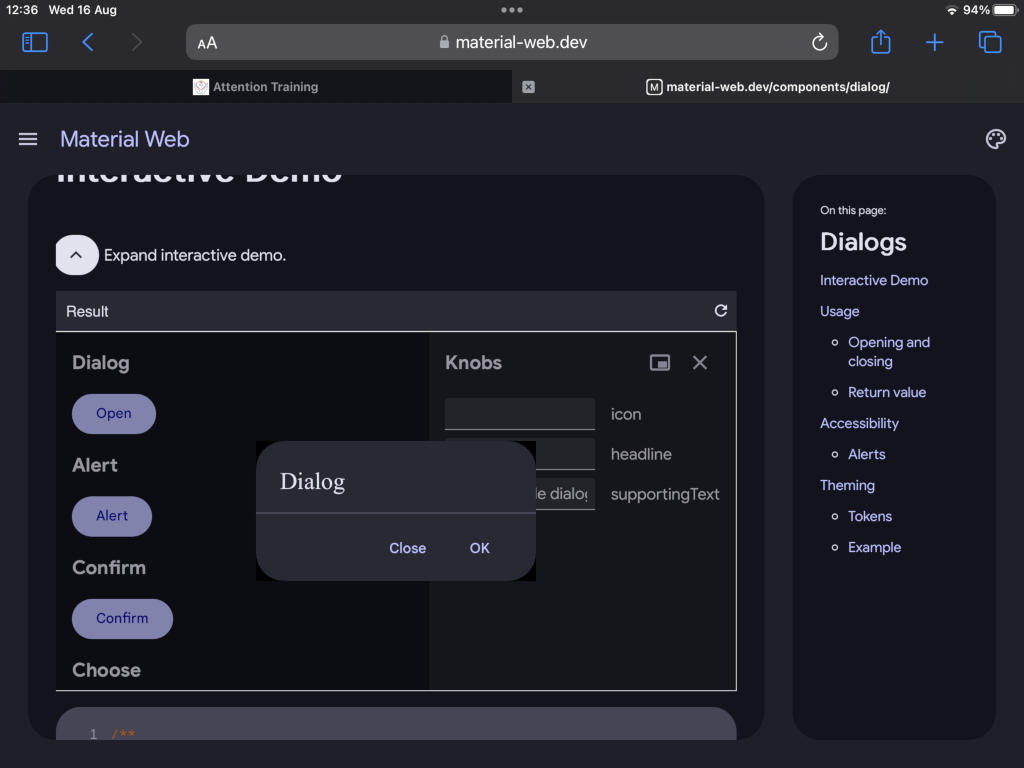The height and width of the screenshot is (768, 1024).
Task: Open the Material Web navigation menu
Action: 27,139
